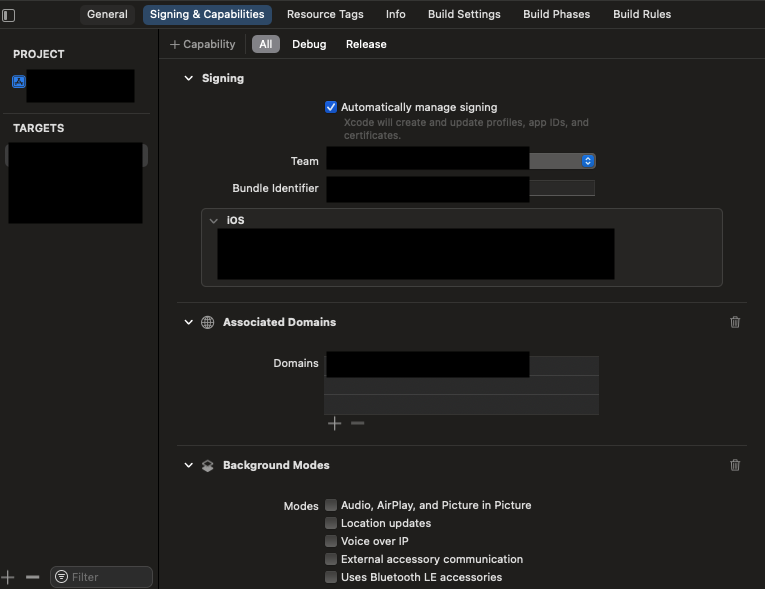Collapse the Background Modes section
765x589 pixels.
tap(188, 465)
